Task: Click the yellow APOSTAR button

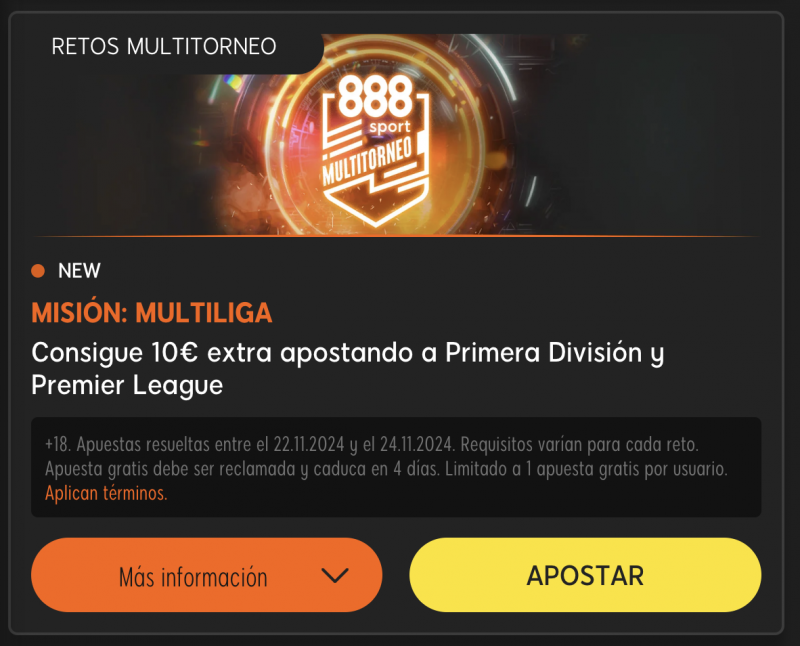Action: [585, 575]
